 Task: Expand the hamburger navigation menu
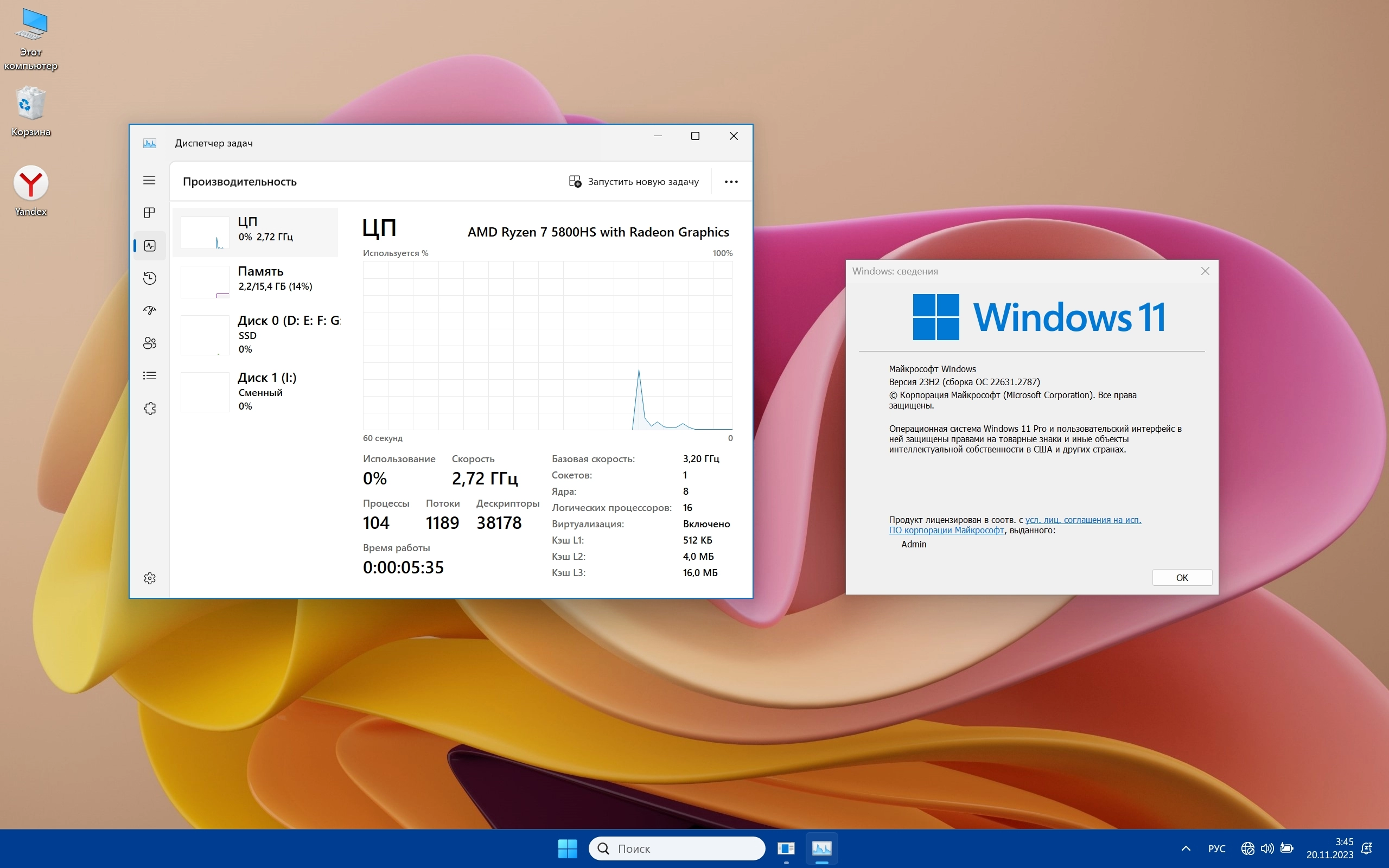pos(149,180)
